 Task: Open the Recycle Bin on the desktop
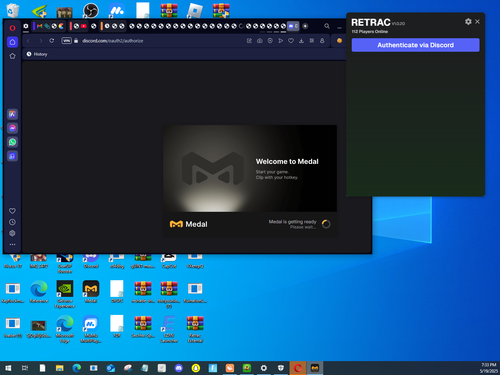click(x=13, y=10)
